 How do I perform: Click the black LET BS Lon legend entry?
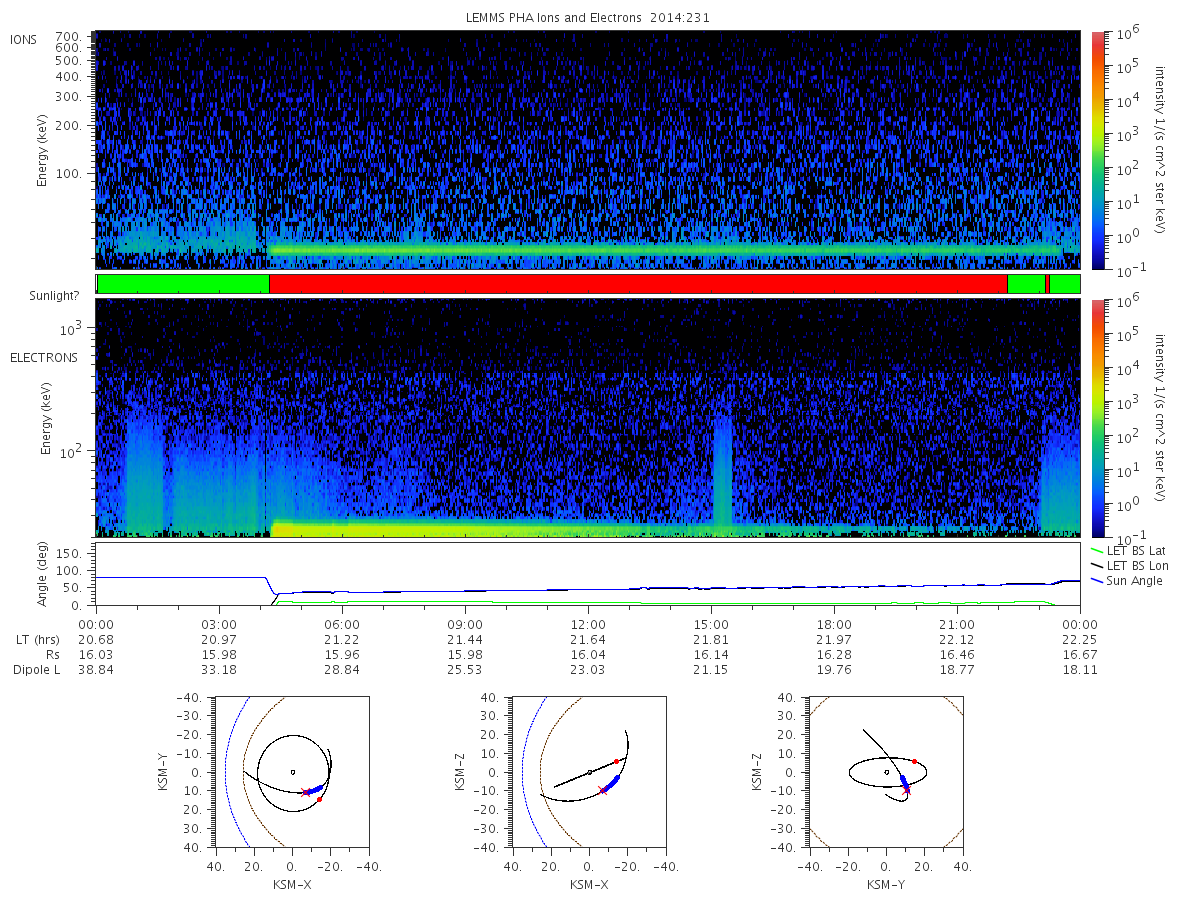pyautogui.click(x=1130, y=565)
